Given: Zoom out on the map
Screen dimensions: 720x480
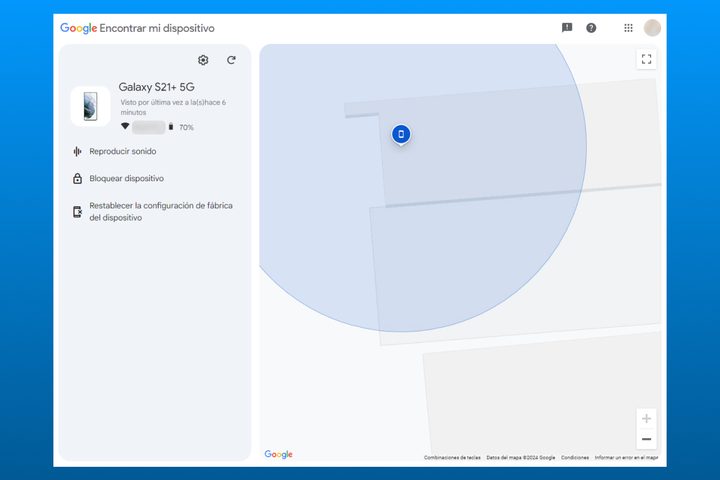Looking at the screenshot, I should (x=647, y=439).
